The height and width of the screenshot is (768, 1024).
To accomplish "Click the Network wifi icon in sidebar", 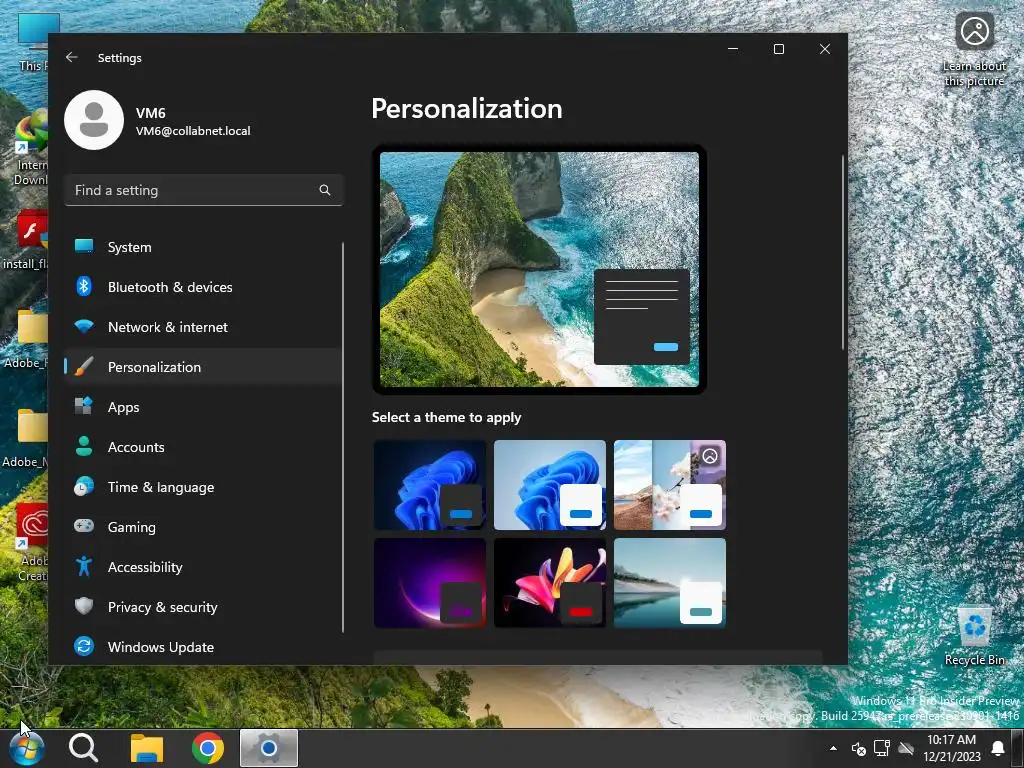I will [84, 327].
